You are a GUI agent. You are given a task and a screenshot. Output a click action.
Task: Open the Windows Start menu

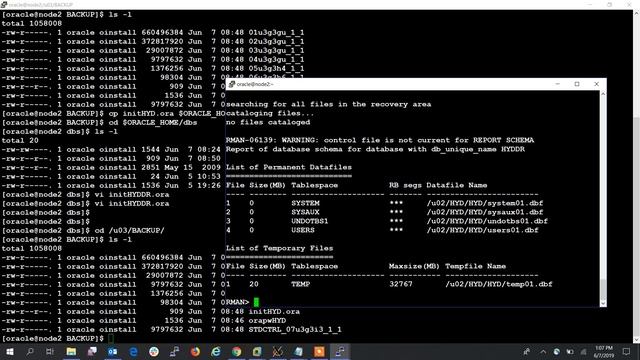click(9, 351)
